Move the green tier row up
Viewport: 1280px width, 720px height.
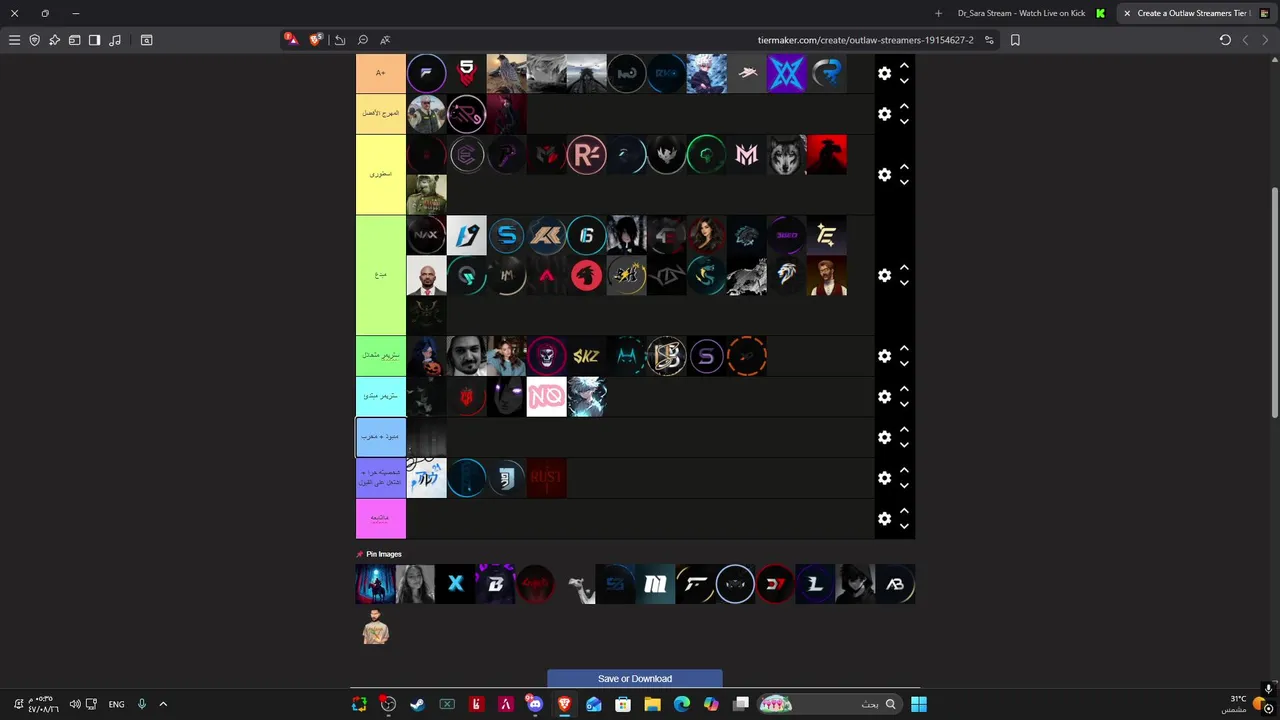point(904,348)
